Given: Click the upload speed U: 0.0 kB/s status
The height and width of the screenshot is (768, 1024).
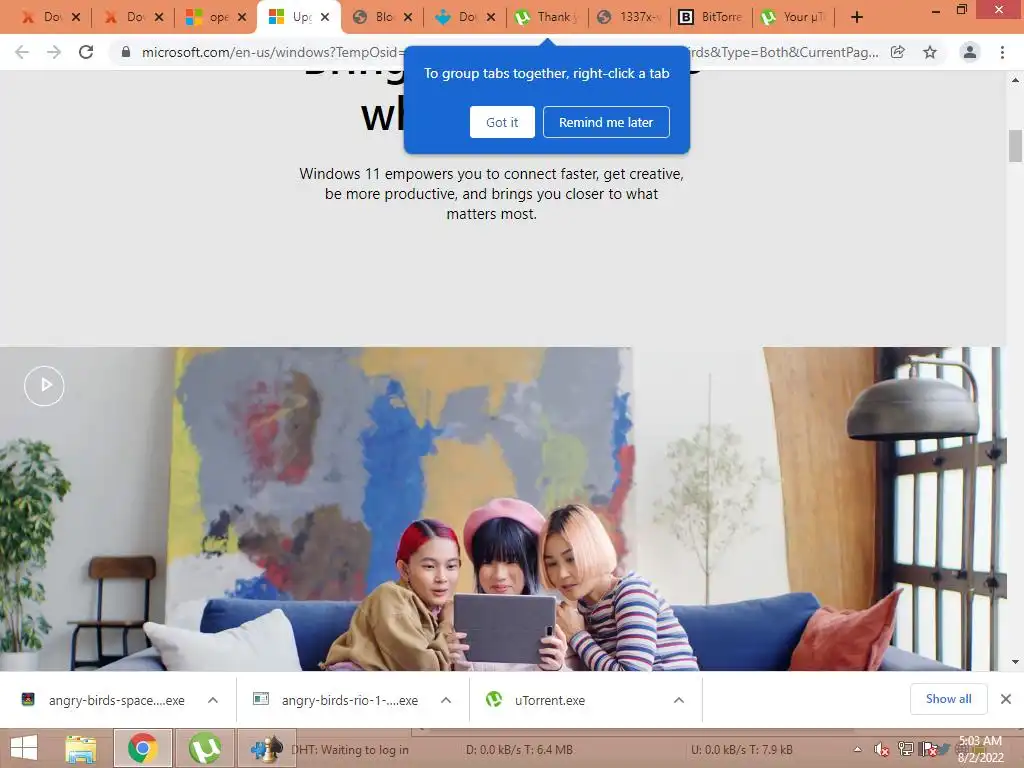Looking at the screenshot, I should click(x=742, y=750).
